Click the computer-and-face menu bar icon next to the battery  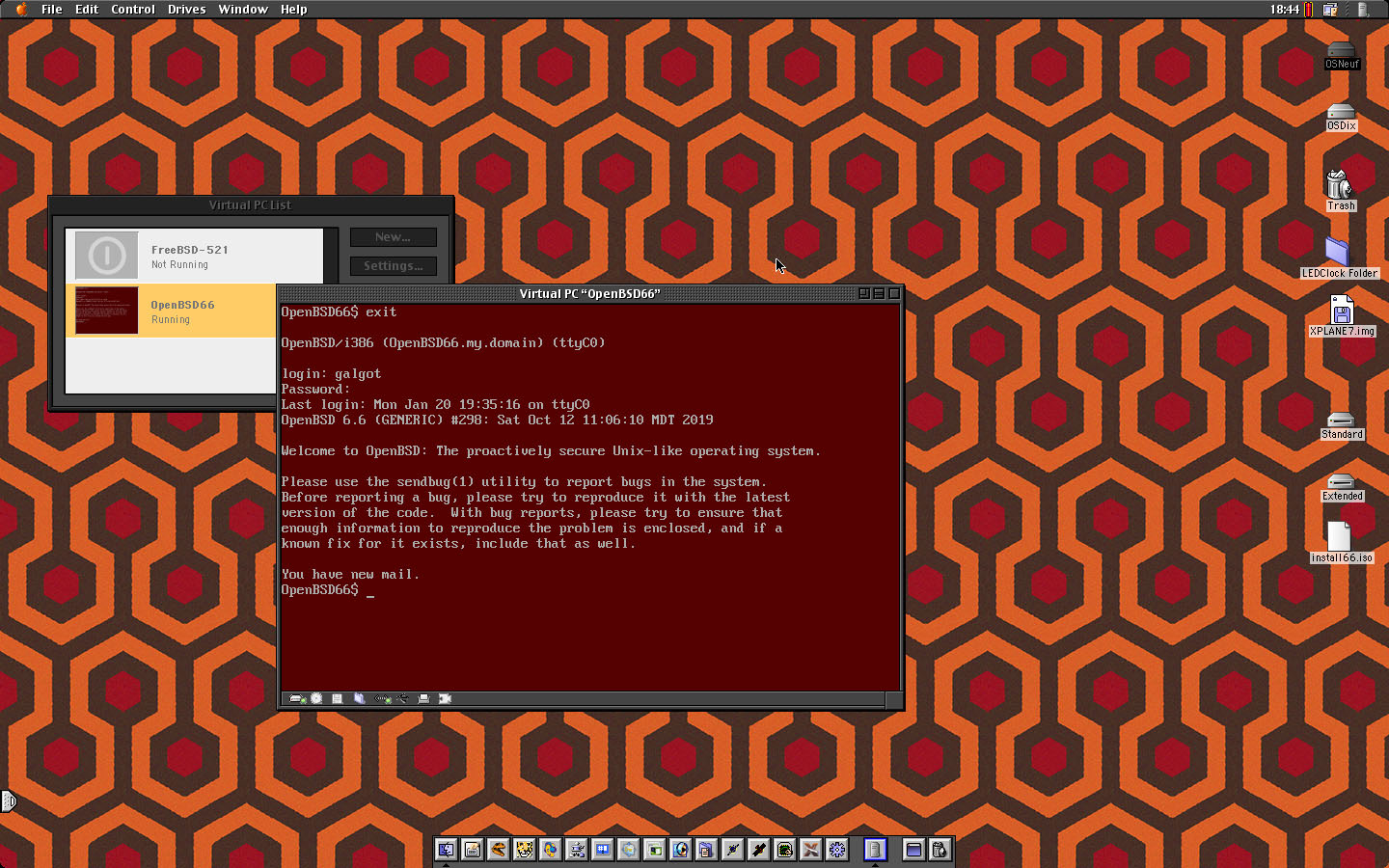click(x=1330, y=9)
